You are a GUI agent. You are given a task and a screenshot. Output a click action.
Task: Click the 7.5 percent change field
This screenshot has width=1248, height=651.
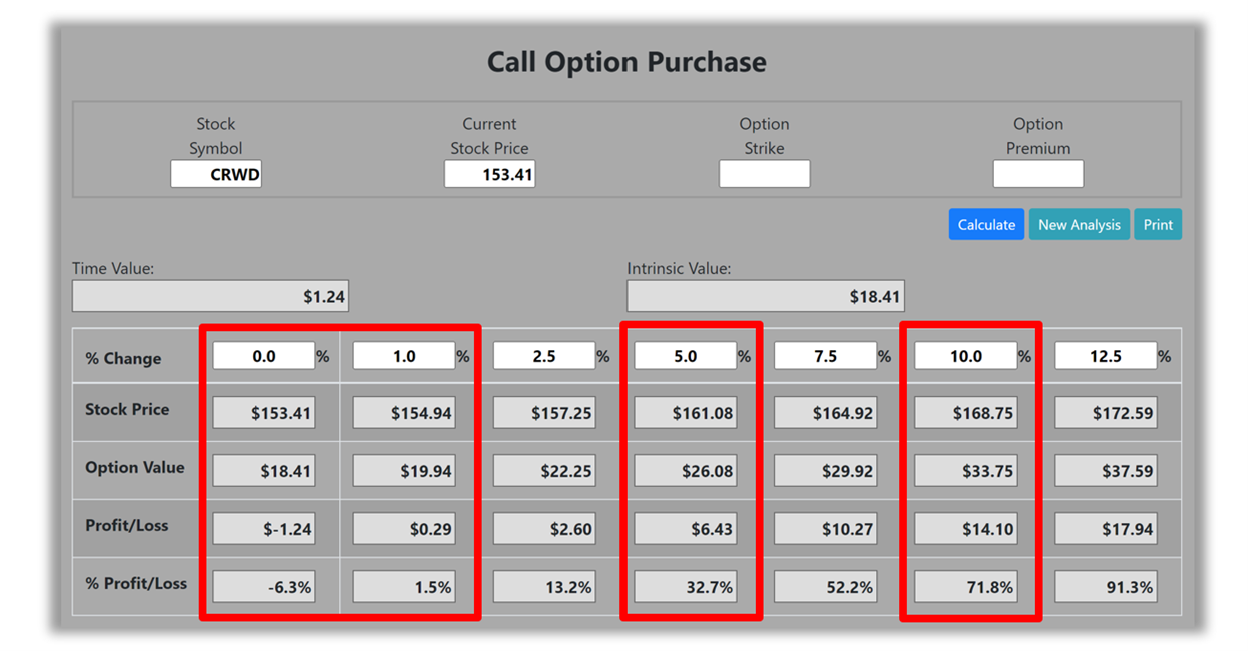click(826, 356)
